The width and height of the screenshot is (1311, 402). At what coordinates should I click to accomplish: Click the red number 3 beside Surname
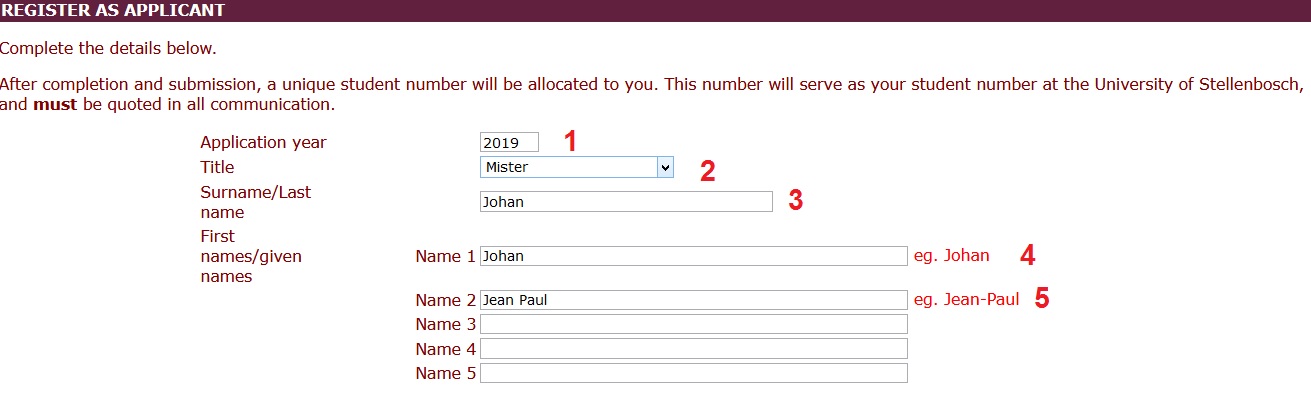795,201
